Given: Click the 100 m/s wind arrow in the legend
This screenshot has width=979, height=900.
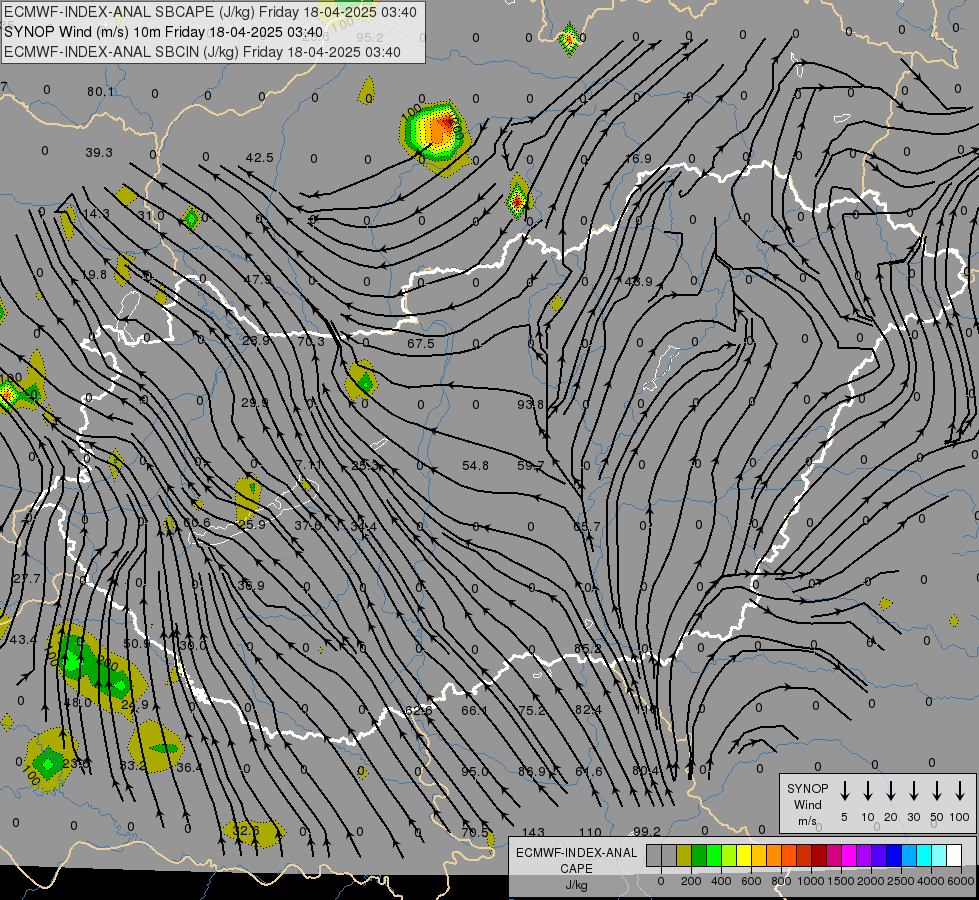Looking at the screenshot, I should [960, 791].
